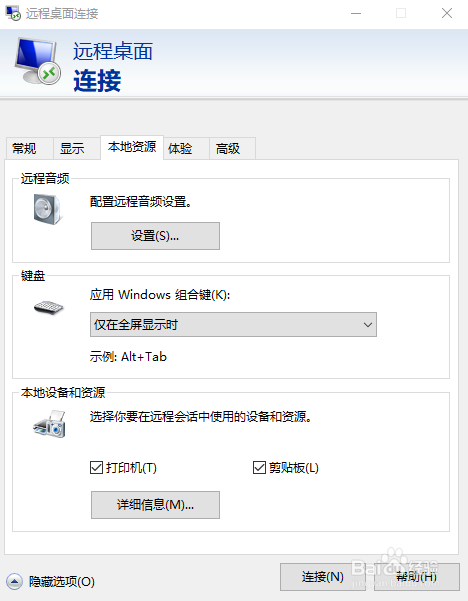Select the 本地资源 tab
This screenshot has height=601, width=468.
tap(132, 147)
